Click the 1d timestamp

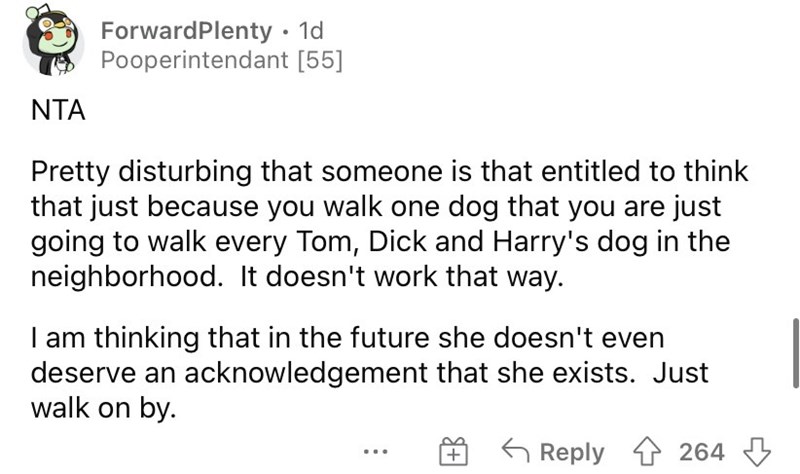coord(311,31)
